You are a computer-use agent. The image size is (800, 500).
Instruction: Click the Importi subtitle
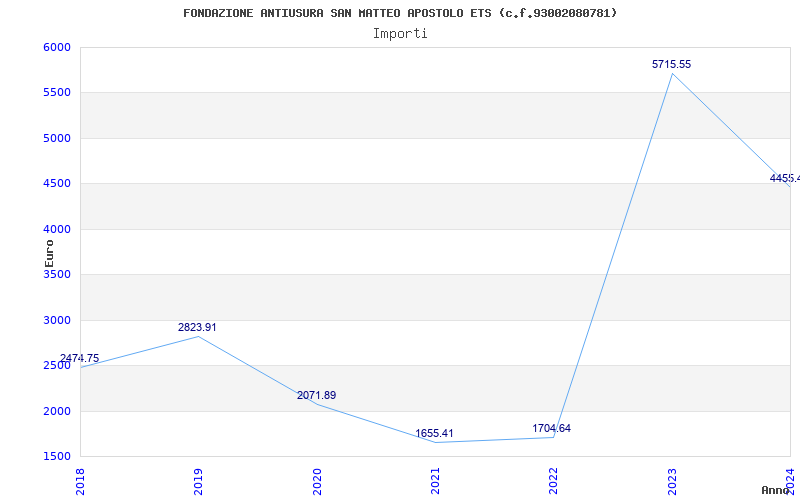click(x=400, y=34)
